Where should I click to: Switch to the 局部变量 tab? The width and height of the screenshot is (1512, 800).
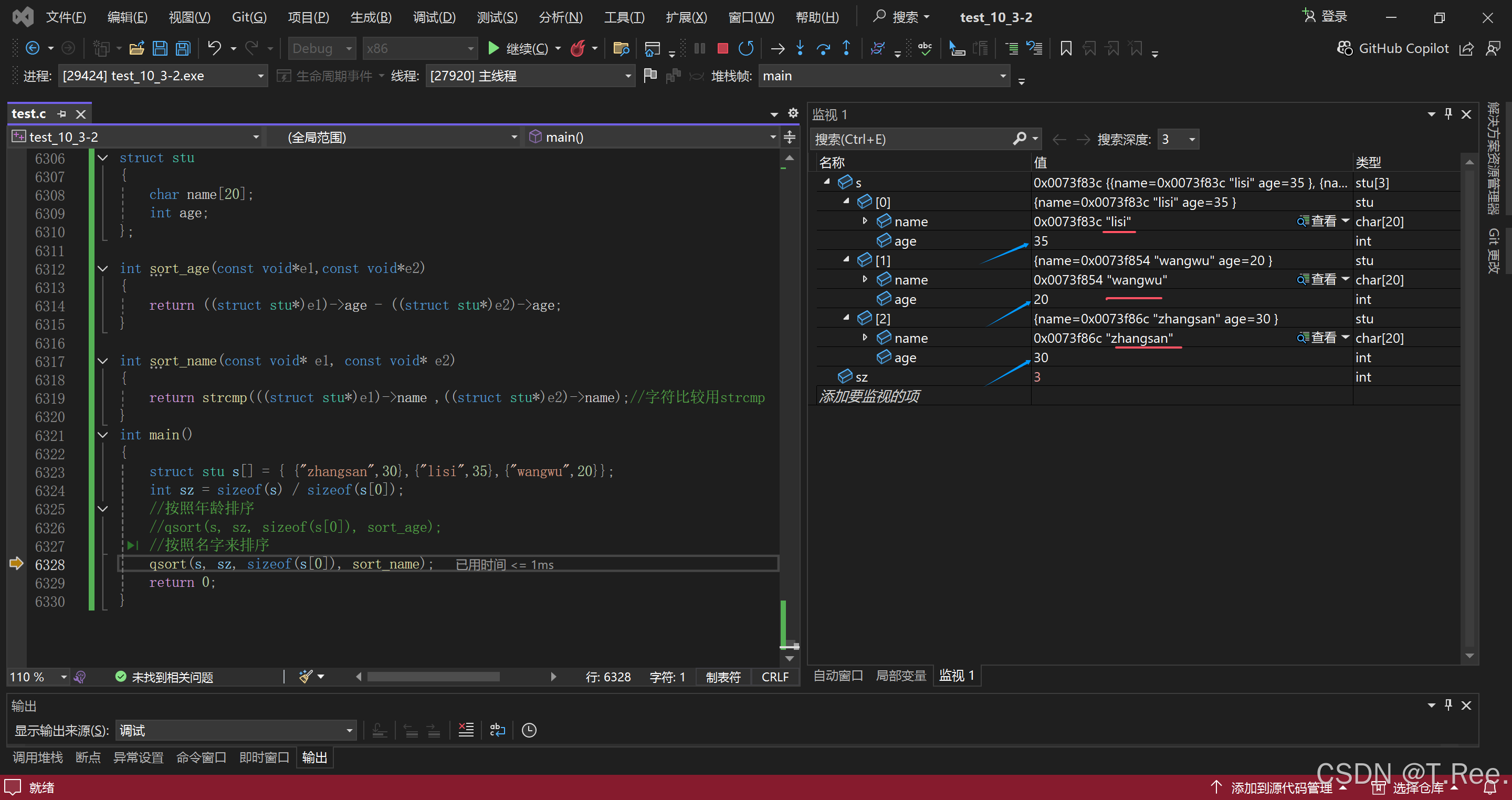pyautogui.click(x=900, y=676)
